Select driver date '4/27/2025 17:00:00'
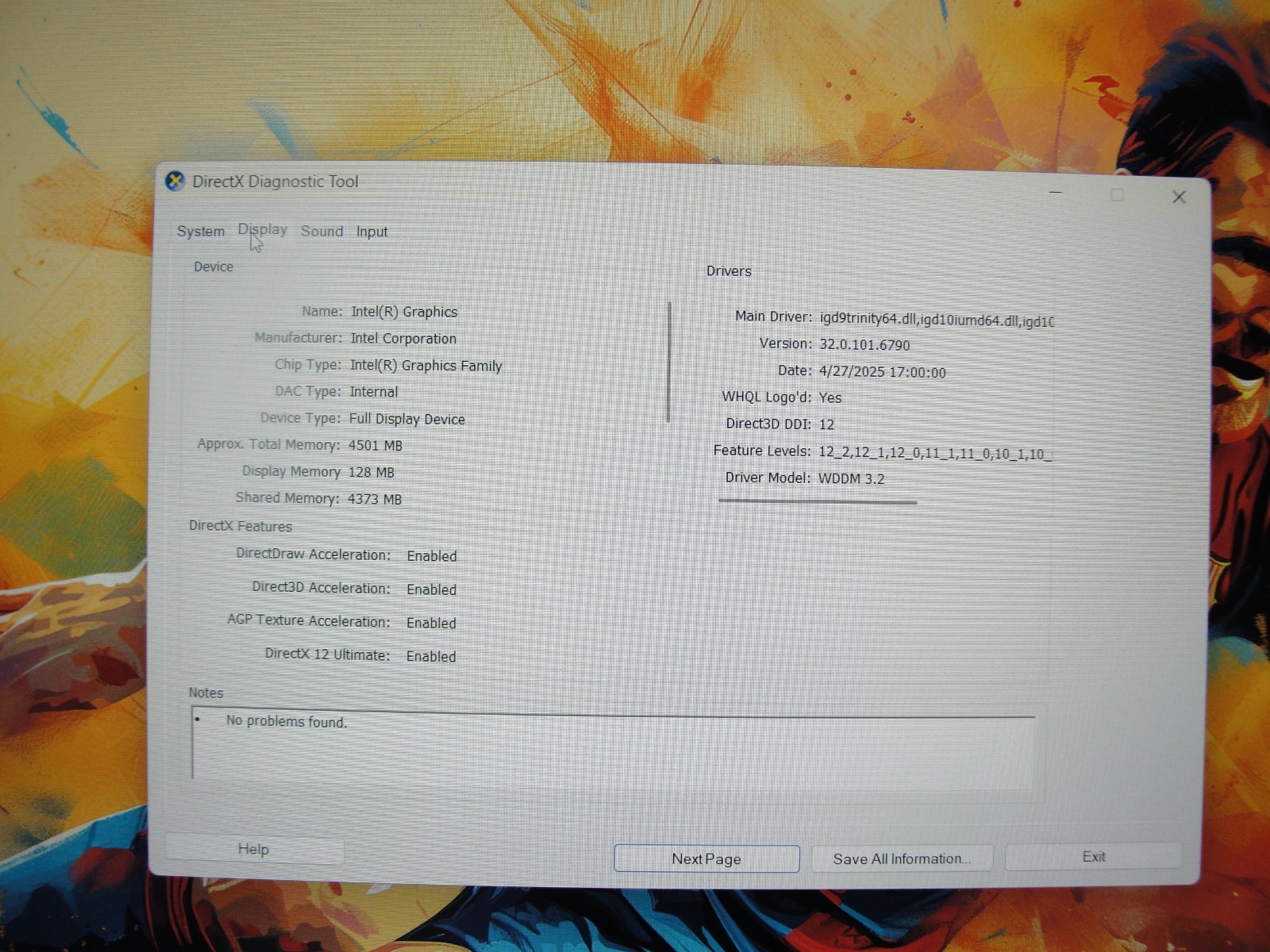1270x952 pixels. [883, 372]
